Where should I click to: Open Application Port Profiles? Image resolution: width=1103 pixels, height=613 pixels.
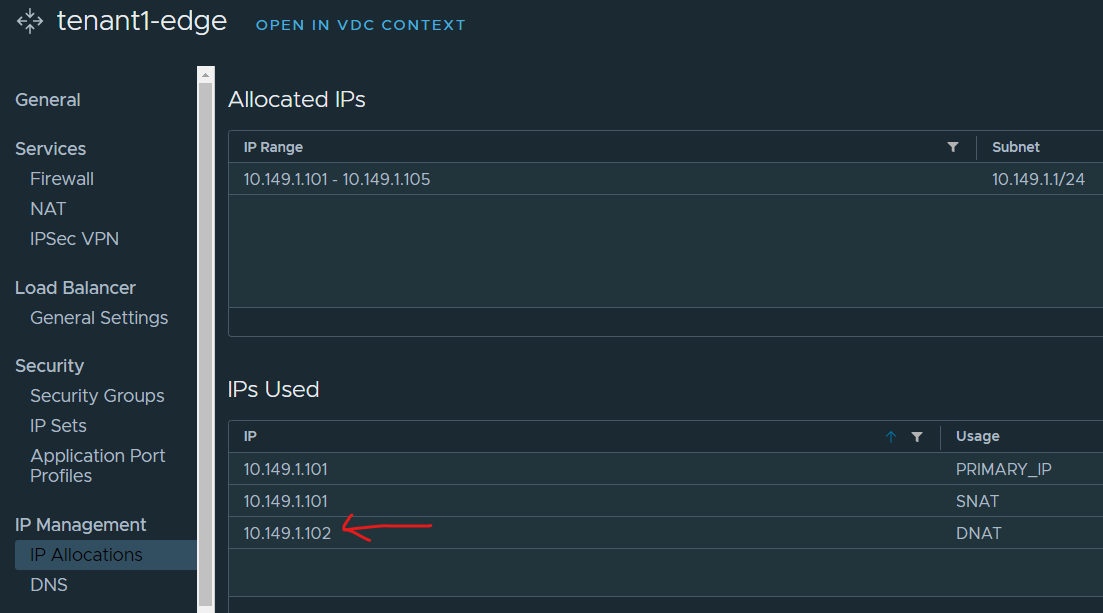tap(97, 466)
